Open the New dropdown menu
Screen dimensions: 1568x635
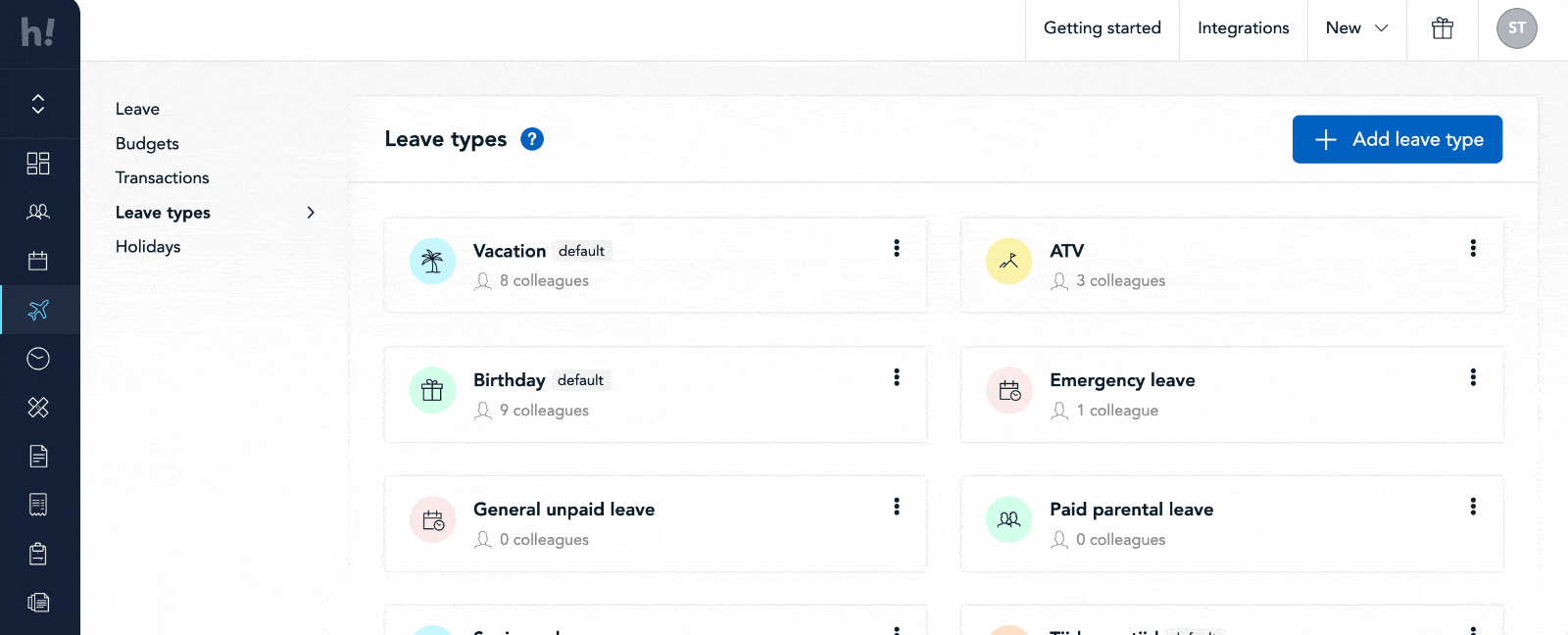1356,28
